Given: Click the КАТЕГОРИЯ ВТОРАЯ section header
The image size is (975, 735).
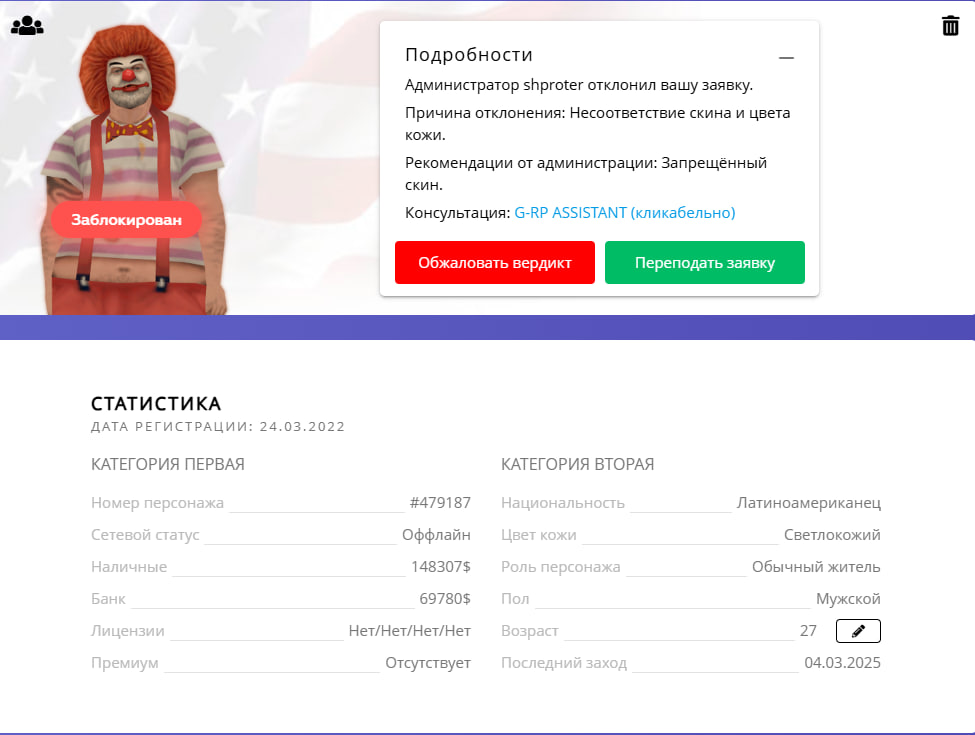Looking at the screenshot, I should (x=577, y=464).
